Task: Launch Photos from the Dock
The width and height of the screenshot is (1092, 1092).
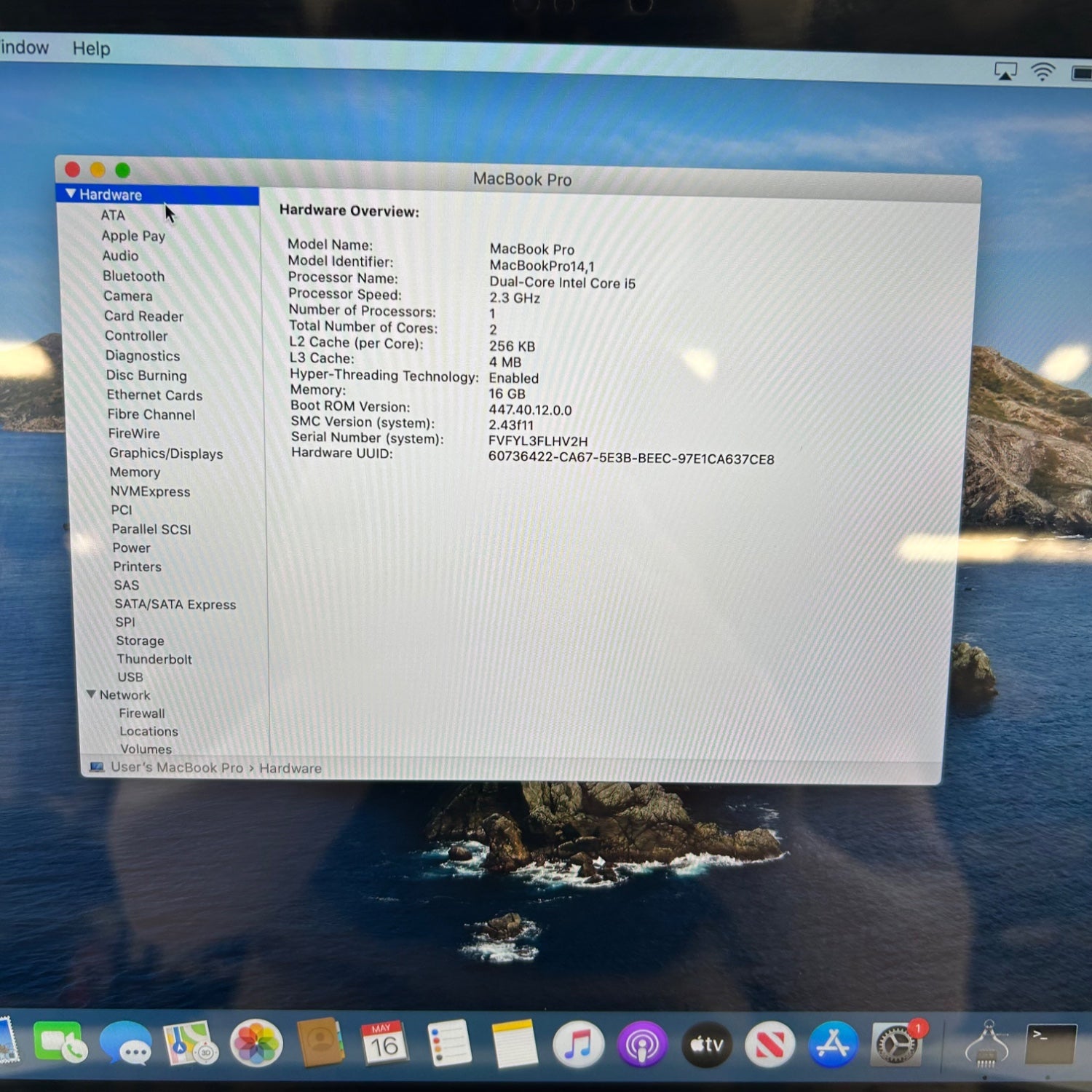Action: 256,1043
